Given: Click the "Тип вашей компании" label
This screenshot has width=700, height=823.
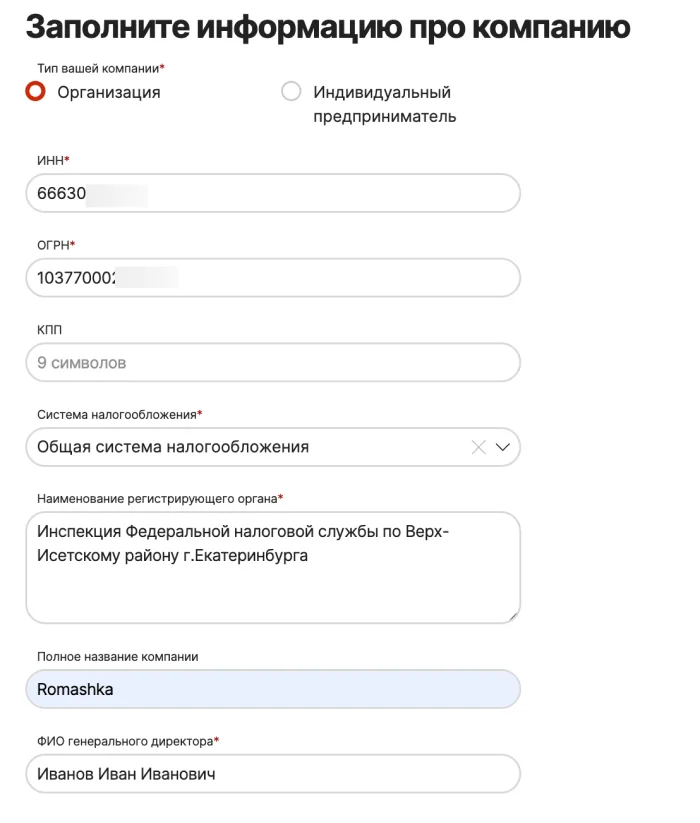Looking at the screenshot, I should click(99, 68).
